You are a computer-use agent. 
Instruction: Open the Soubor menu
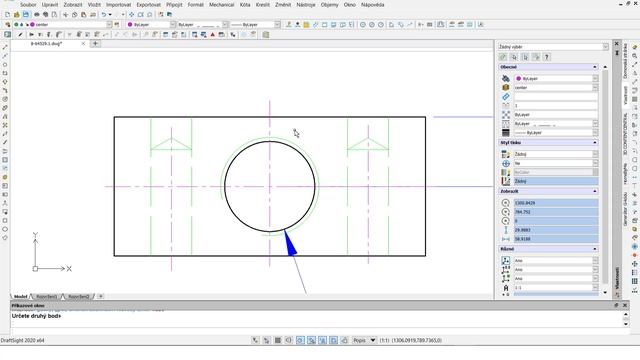[28, 5]
